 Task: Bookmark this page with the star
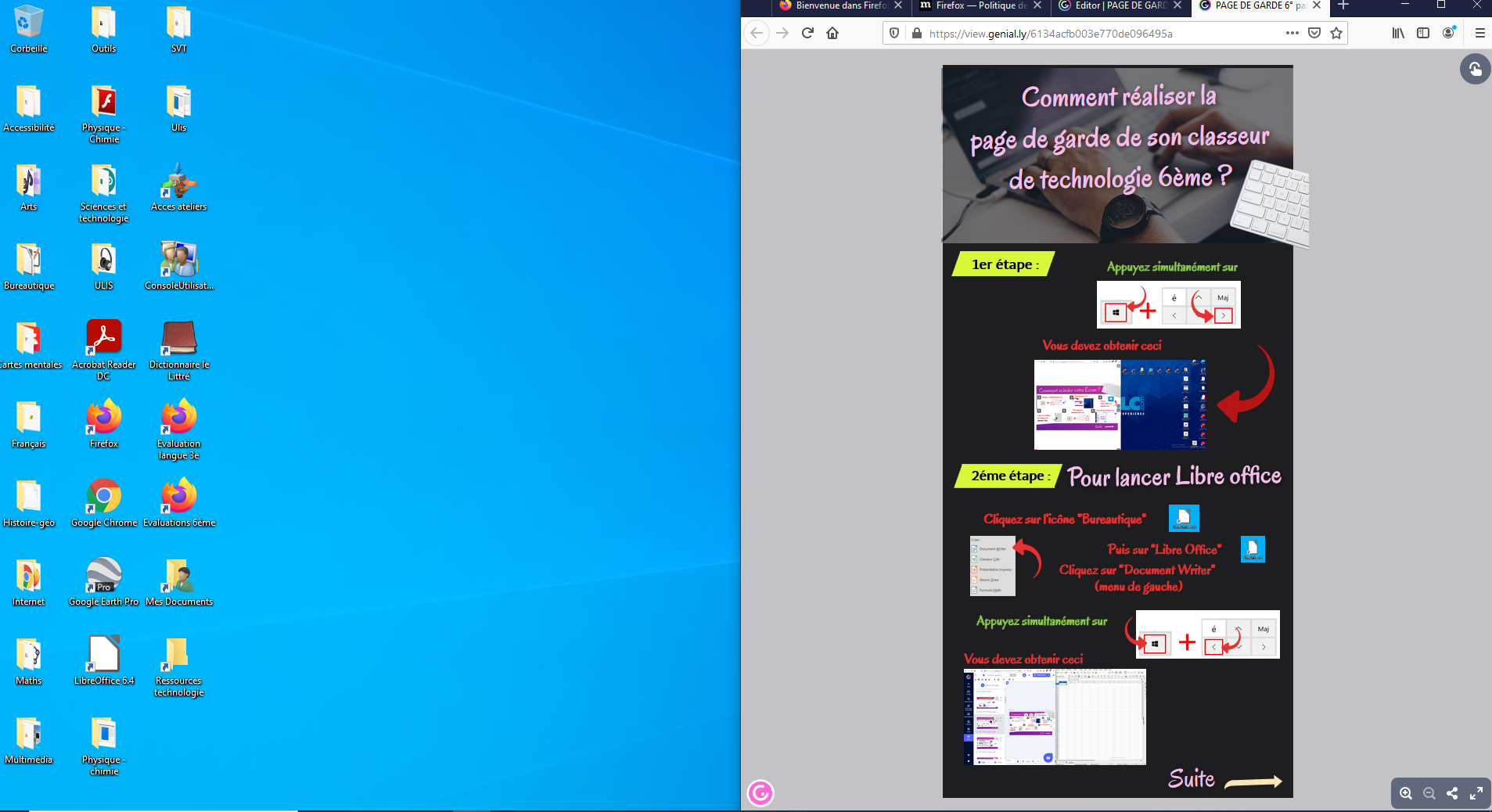coord(1336,33)
